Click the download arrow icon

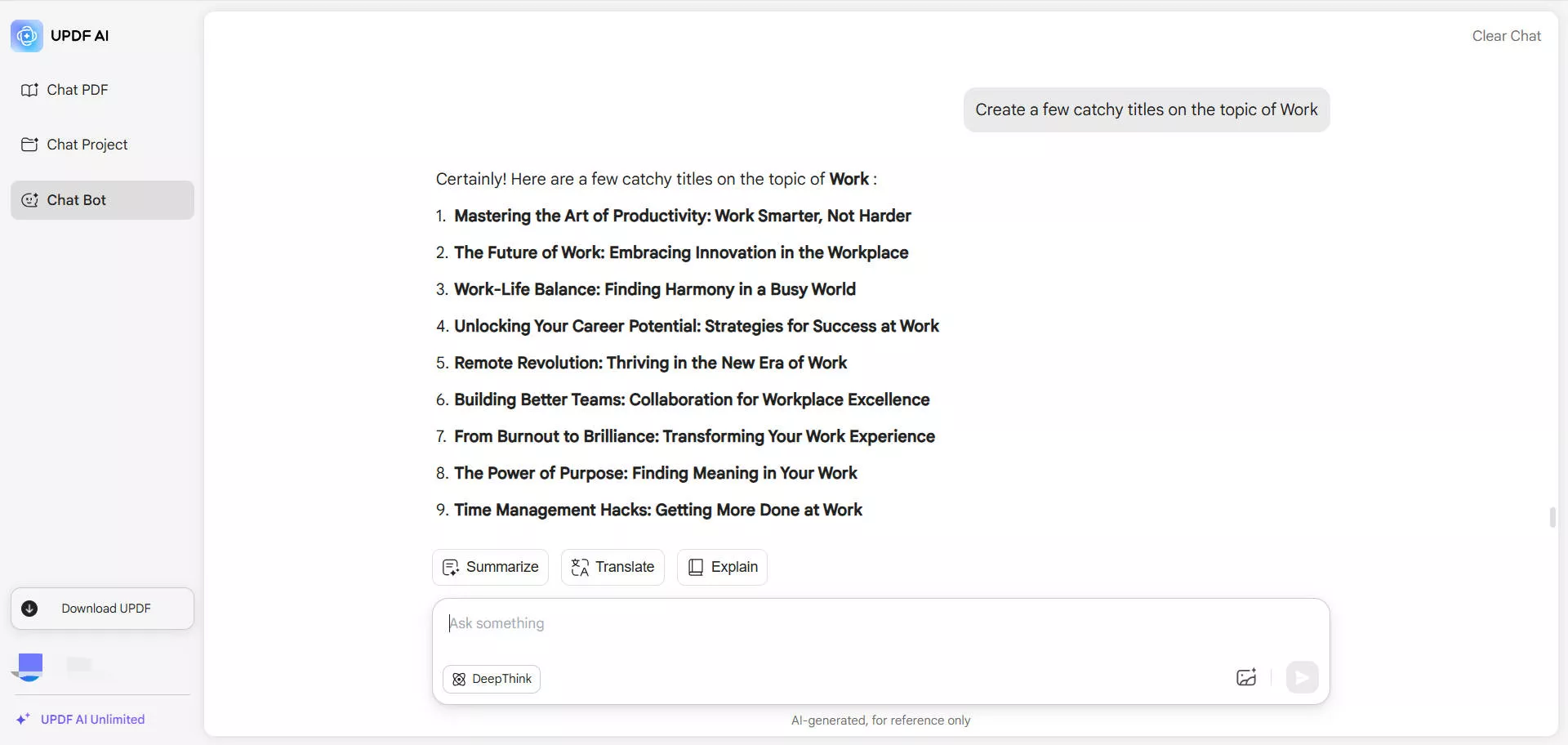tap(29, 609)
